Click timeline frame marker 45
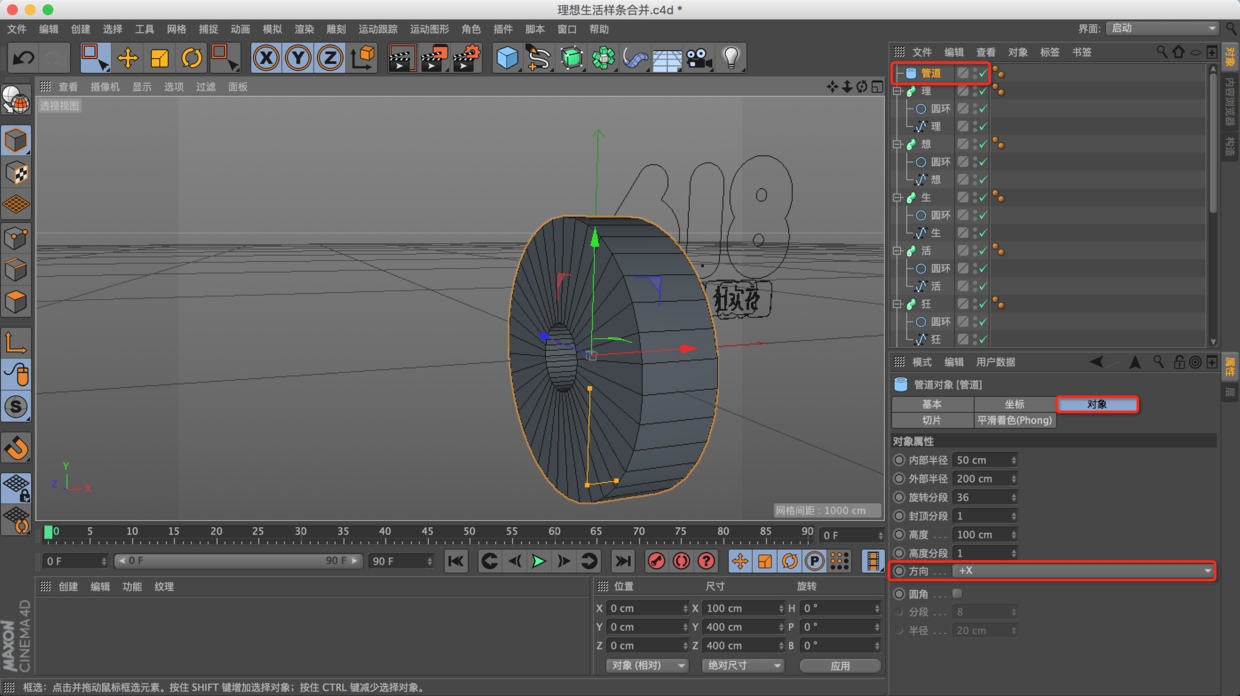This screenshot has width=1240, height=696. pos(427,532)
